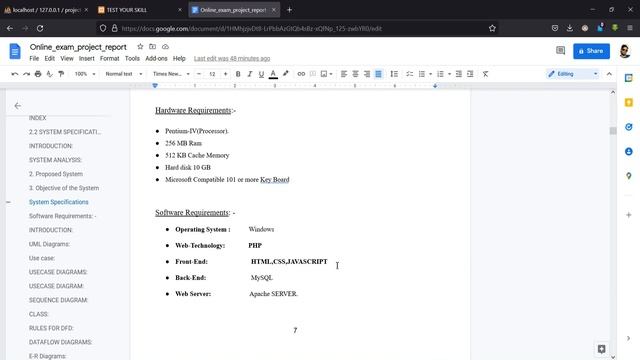Click the Undo icon in toolbar

[15, 74]
